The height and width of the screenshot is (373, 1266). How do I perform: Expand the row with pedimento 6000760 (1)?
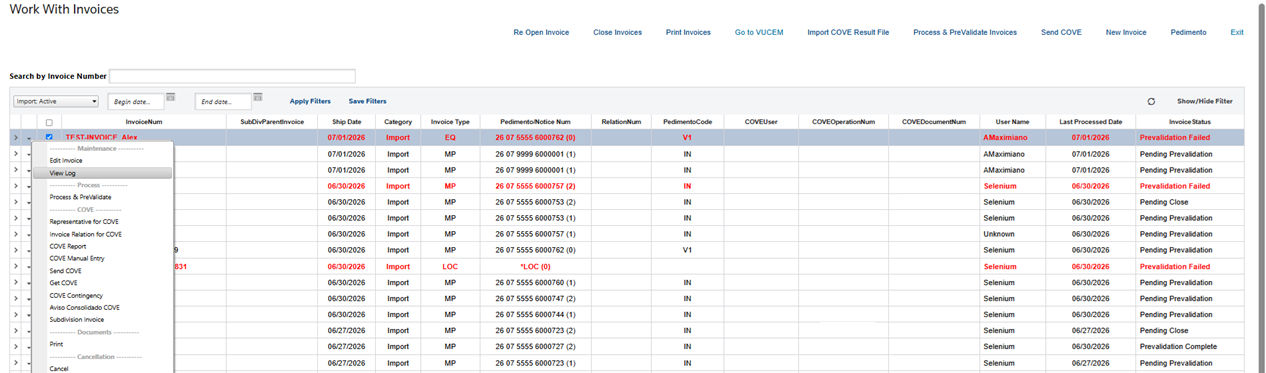(x=15, y=282)
